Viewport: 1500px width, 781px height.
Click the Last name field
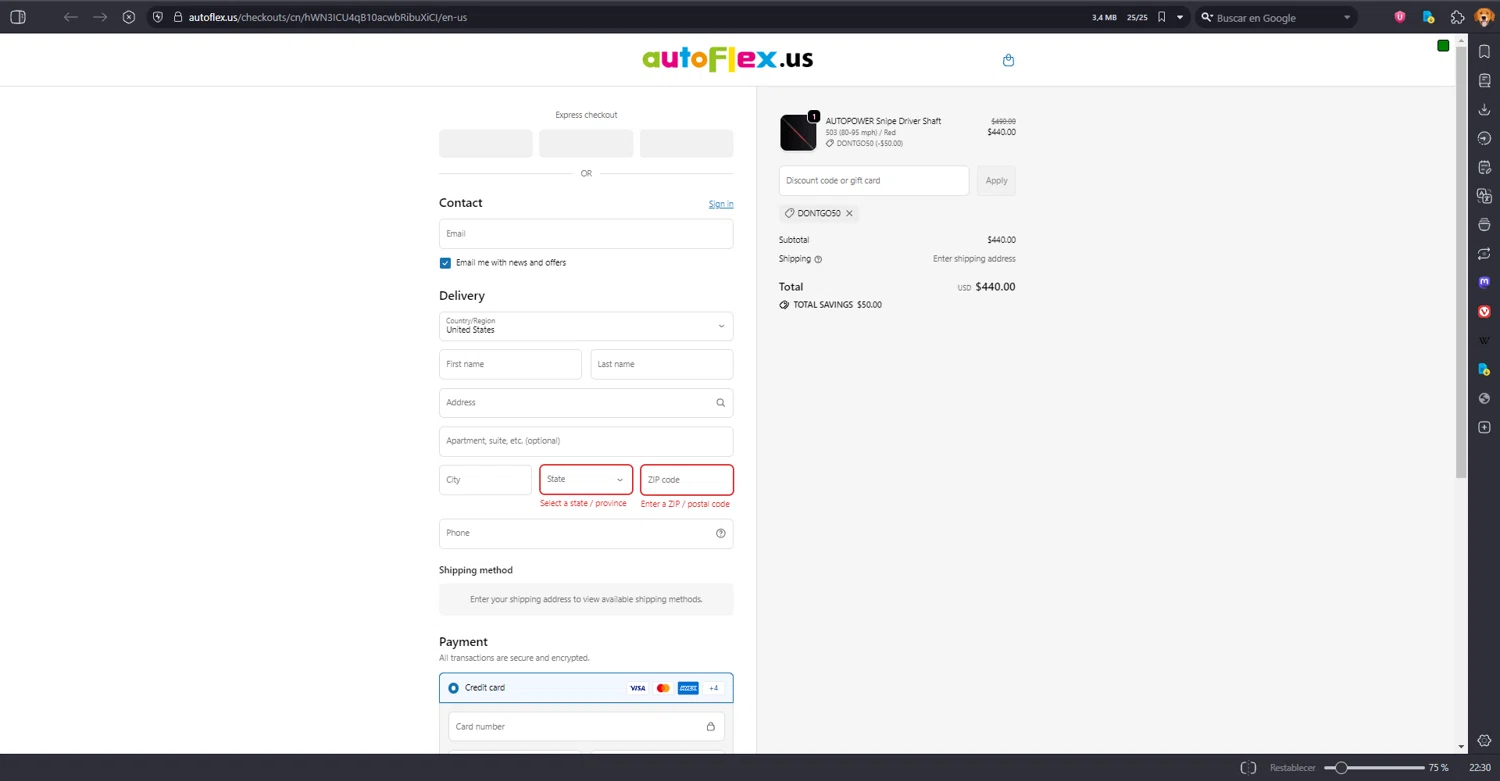click(x=662, y=364)
